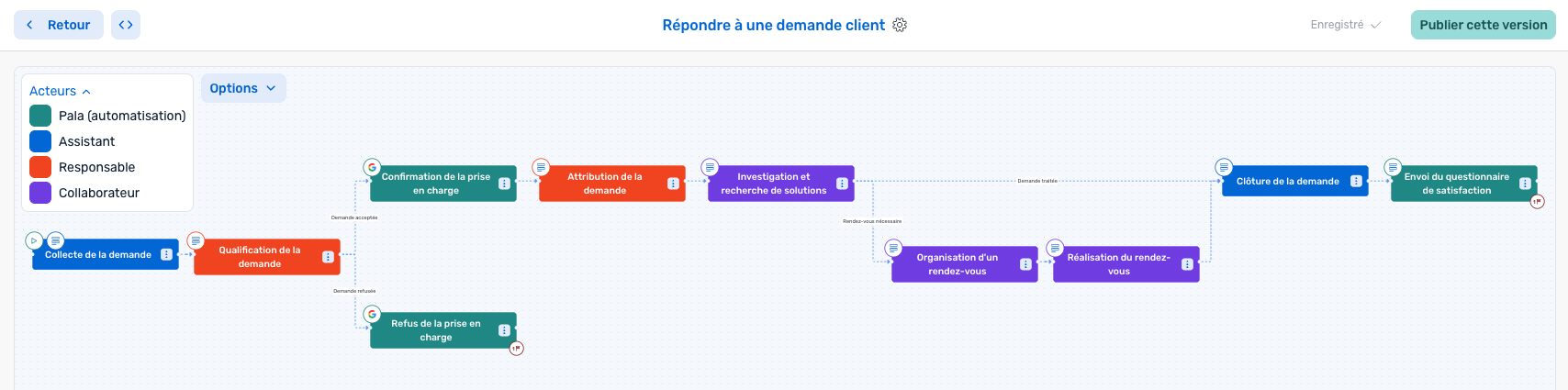Click the Publier cette version button
This screenshot has height=390, width=1568.
pos(1483,25)
